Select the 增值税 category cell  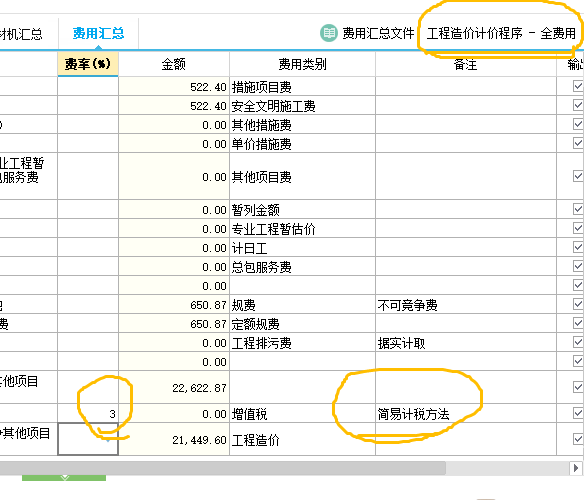coord(302,414)
